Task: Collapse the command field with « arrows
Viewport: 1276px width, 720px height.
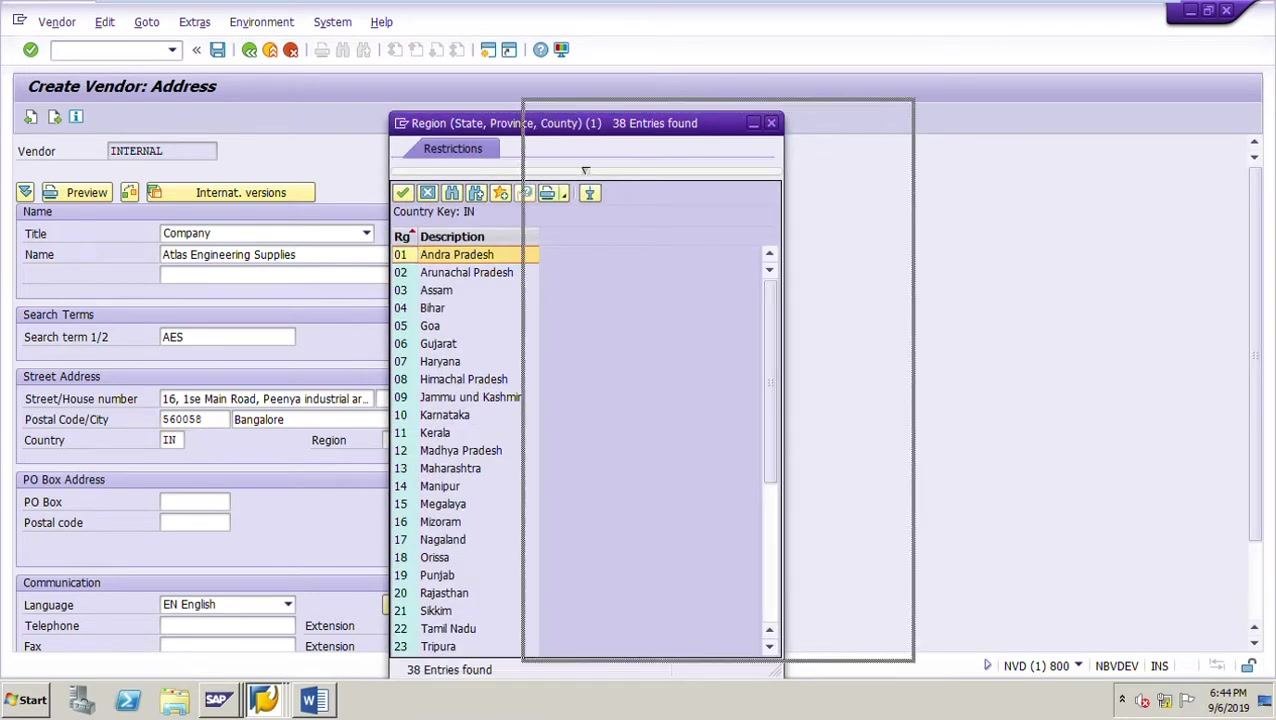Action: 196,50
